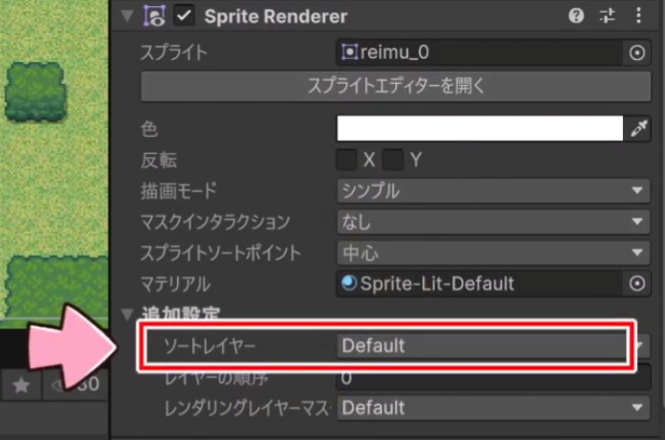Open 描画モード dropdown showing シンプル
This screenshot has height=440, width=665.
(x=493, y=191)
